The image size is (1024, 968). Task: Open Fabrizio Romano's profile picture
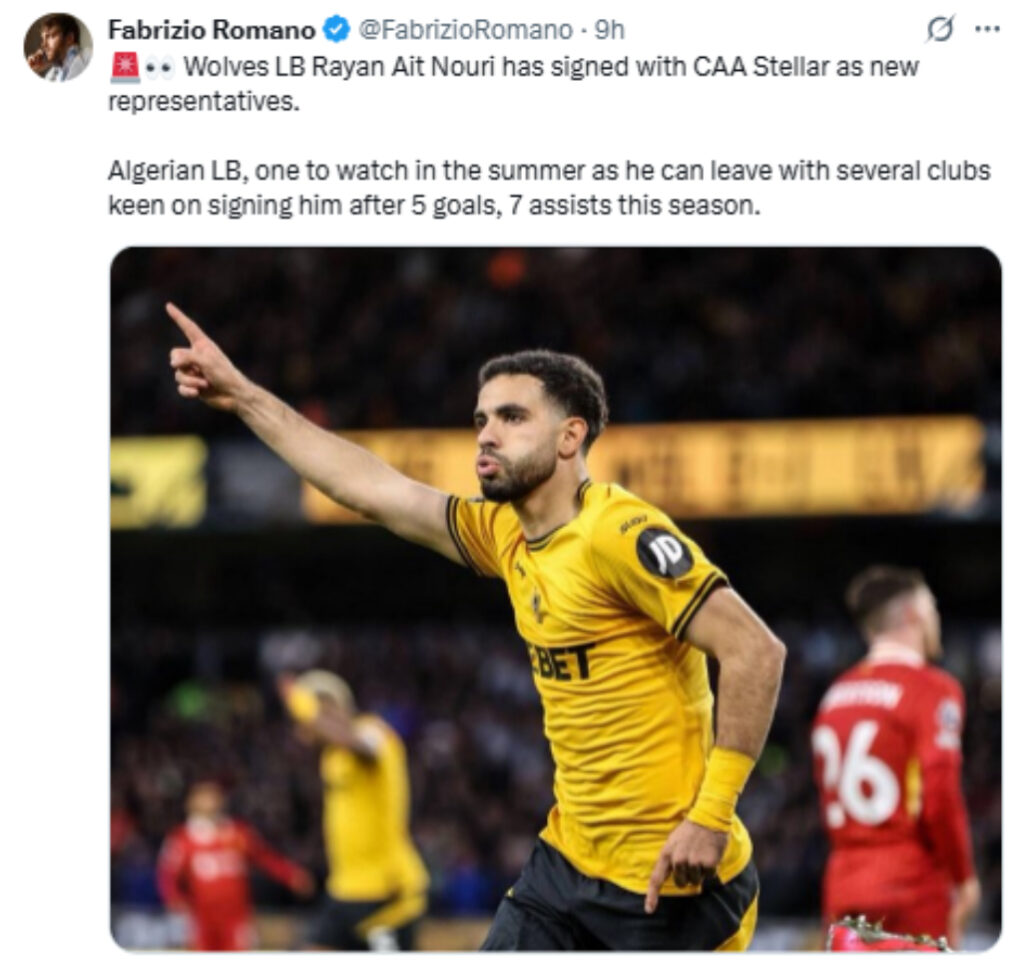click(57, 47)
